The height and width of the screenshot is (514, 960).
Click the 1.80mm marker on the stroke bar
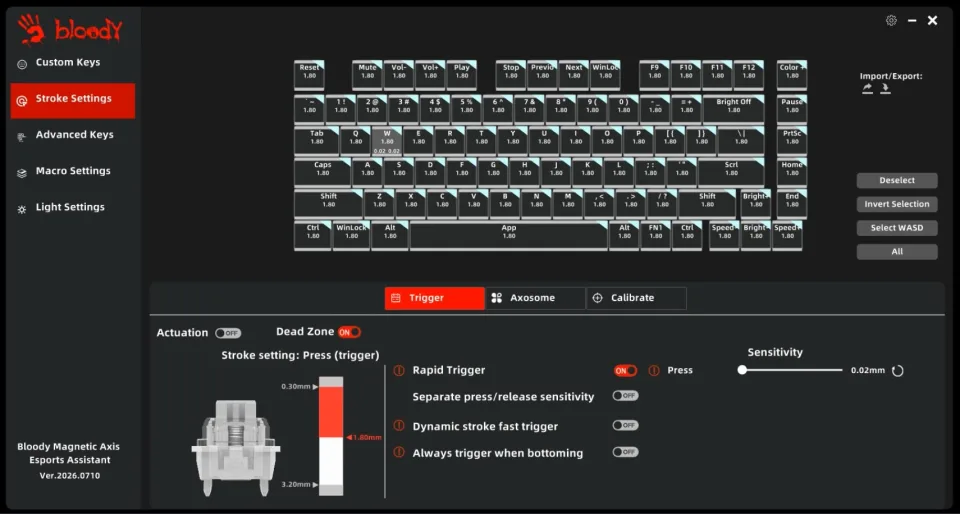(364, 438)
